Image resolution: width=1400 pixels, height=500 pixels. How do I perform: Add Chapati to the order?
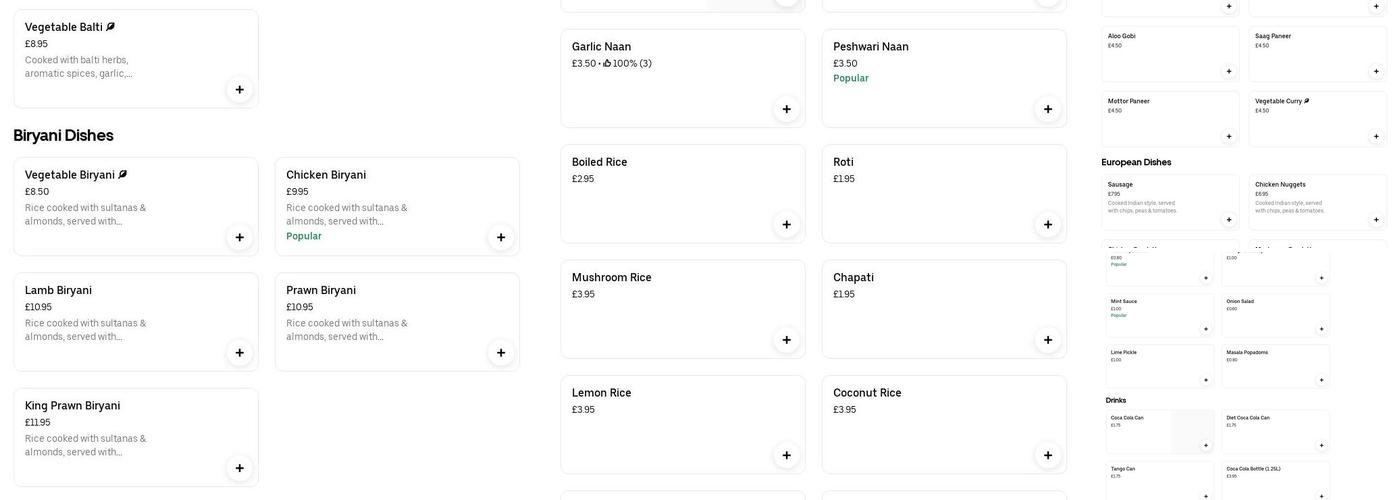coord(1048,340)
